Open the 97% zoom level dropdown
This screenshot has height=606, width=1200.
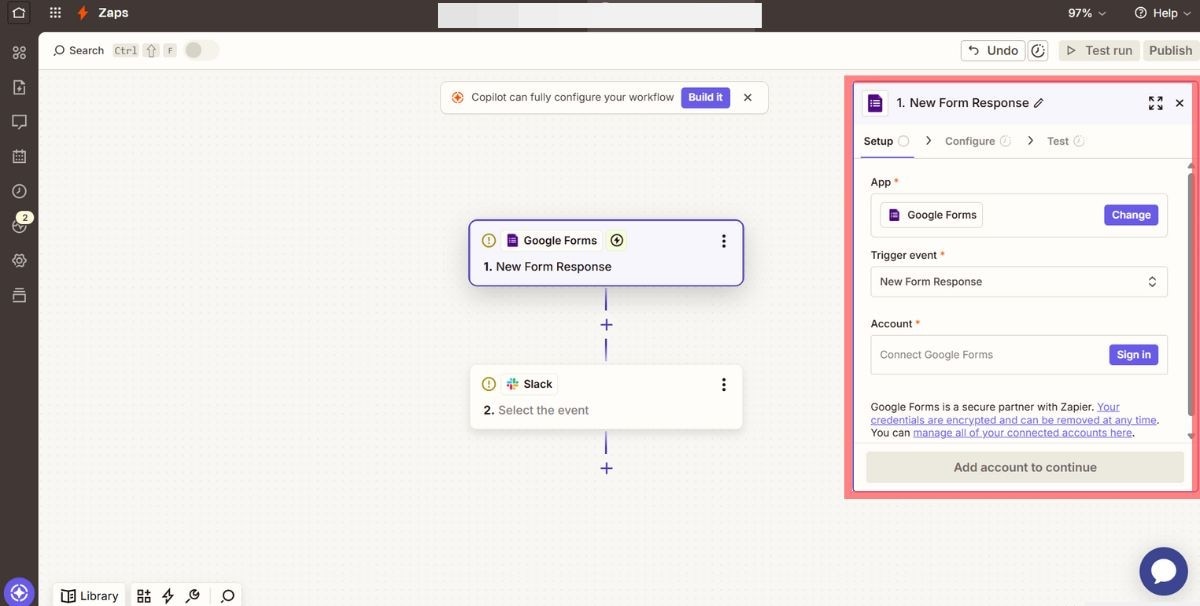pos(1086,13)
